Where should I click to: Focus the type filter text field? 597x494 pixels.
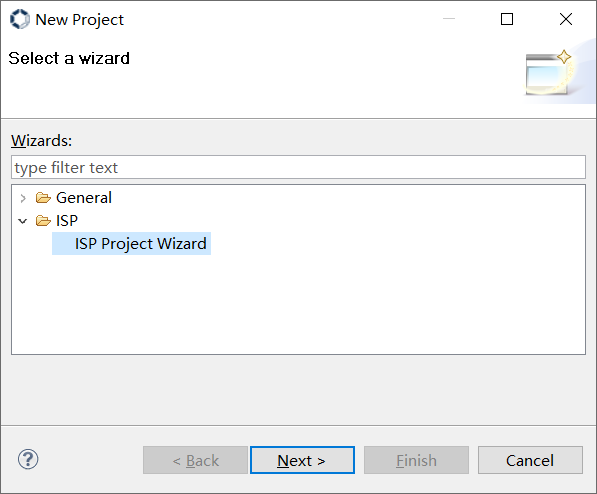298,167
